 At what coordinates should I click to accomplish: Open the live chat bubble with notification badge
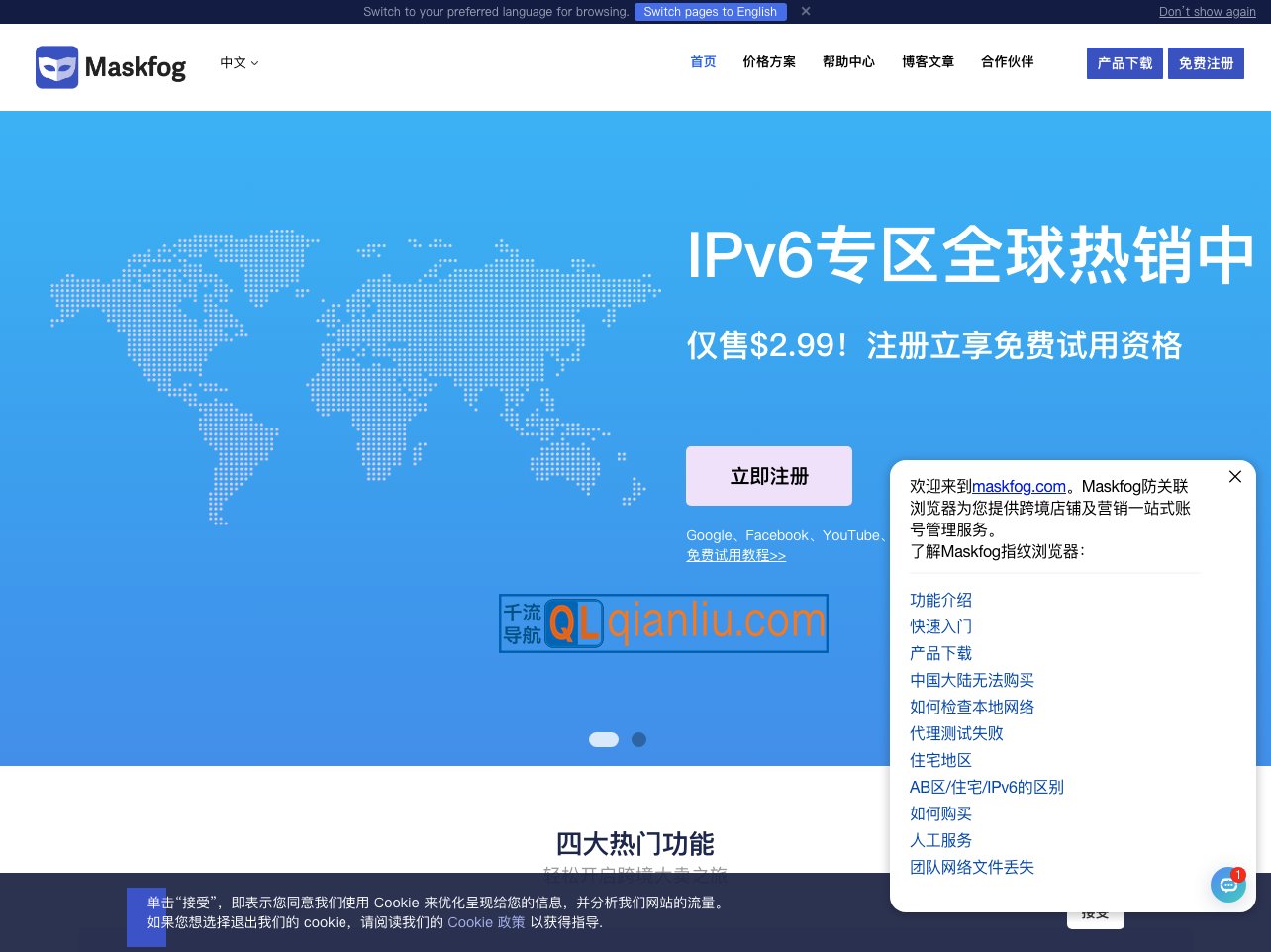1227,884
